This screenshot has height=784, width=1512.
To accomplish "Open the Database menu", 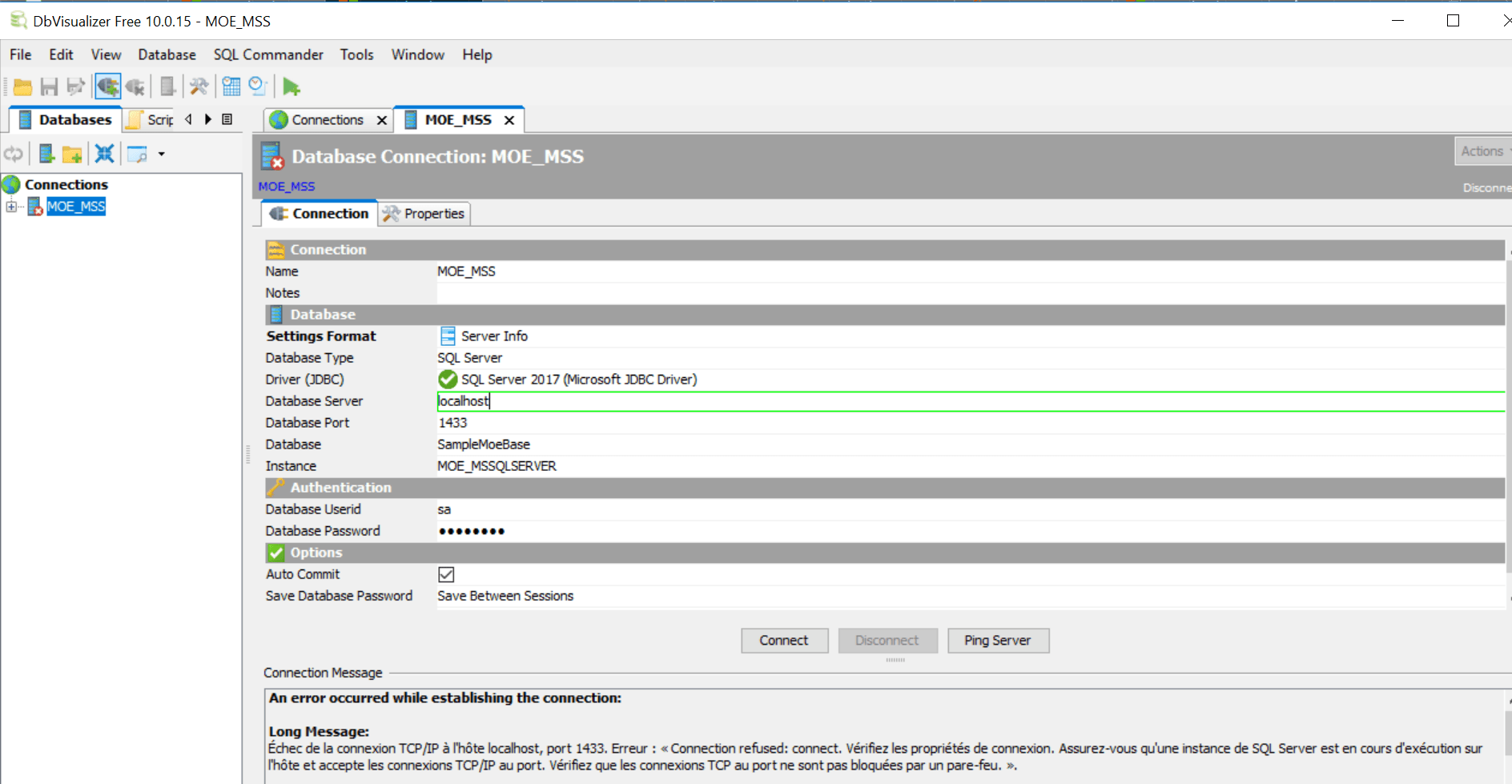I will 167,54.
